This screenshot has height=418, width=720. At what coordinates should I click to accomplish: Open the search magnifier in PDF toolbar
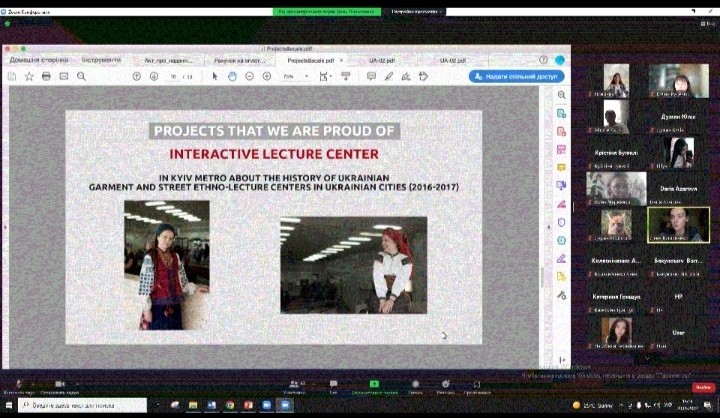coord(81,76)
